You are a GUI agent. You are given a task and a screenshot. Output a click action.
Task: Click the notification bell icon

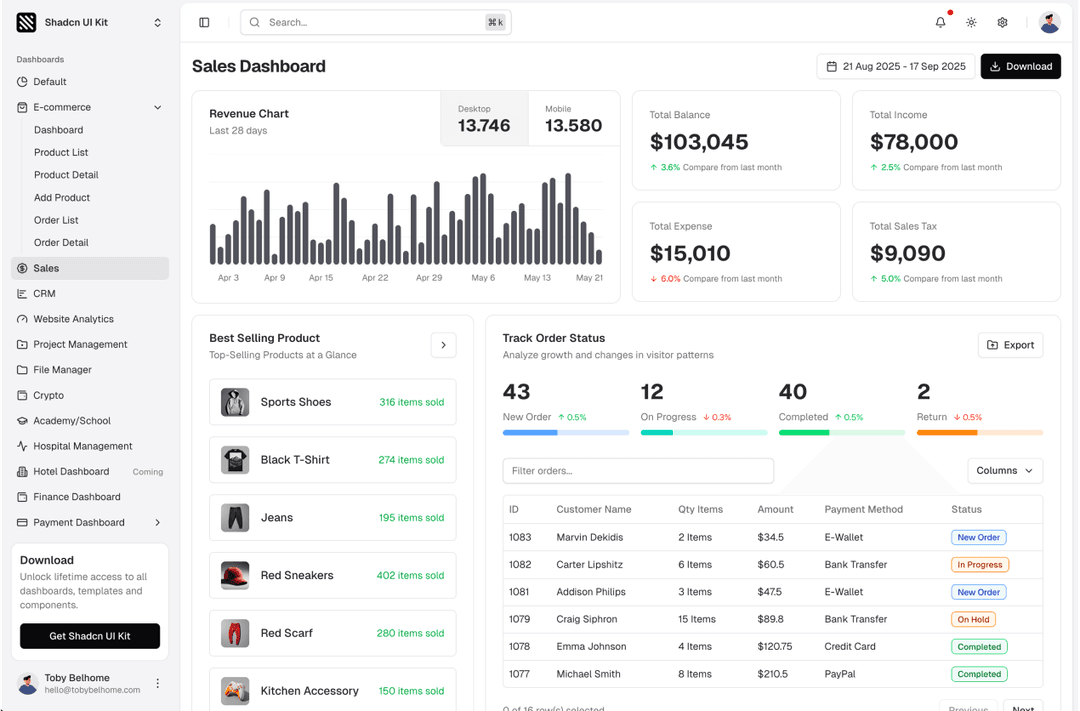[939, 21]
